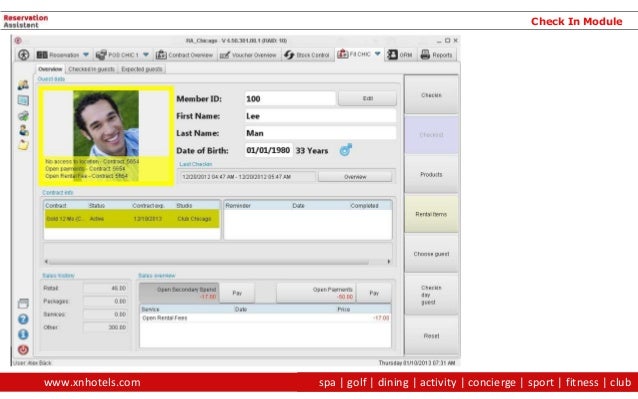Click the blue info icon in sidebar
This screenshot has height=399, width=638.
click(x=23, y=334)
